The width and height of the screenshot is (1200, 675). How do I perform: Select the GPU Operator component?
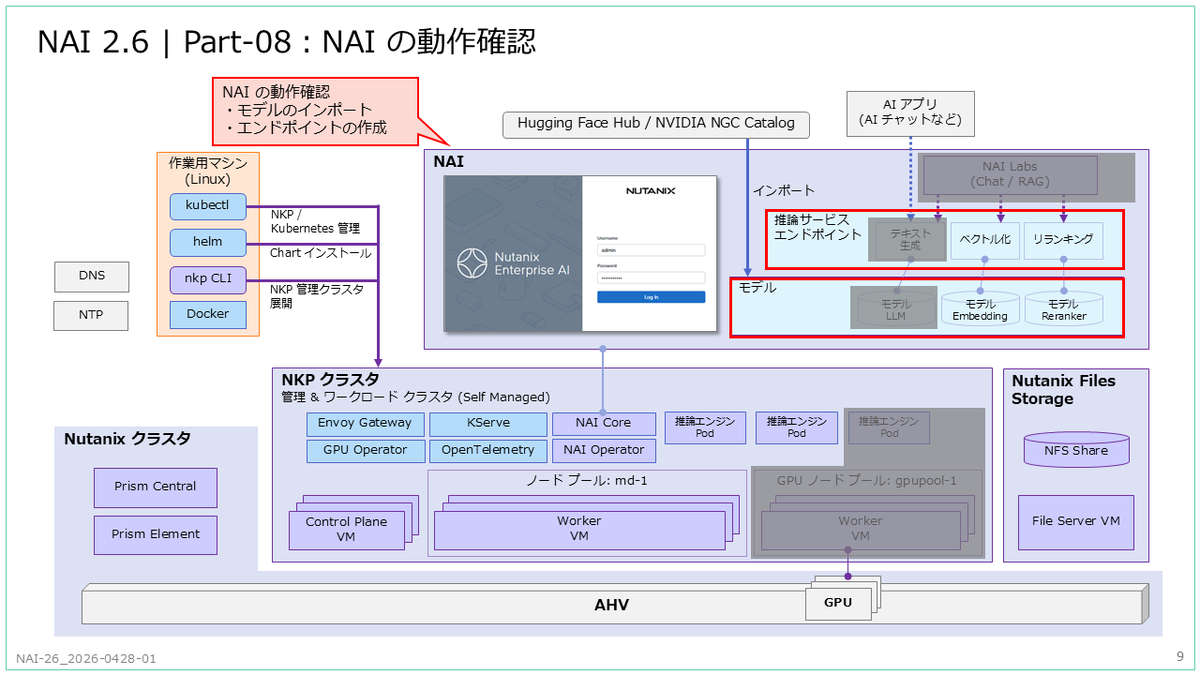364,450
